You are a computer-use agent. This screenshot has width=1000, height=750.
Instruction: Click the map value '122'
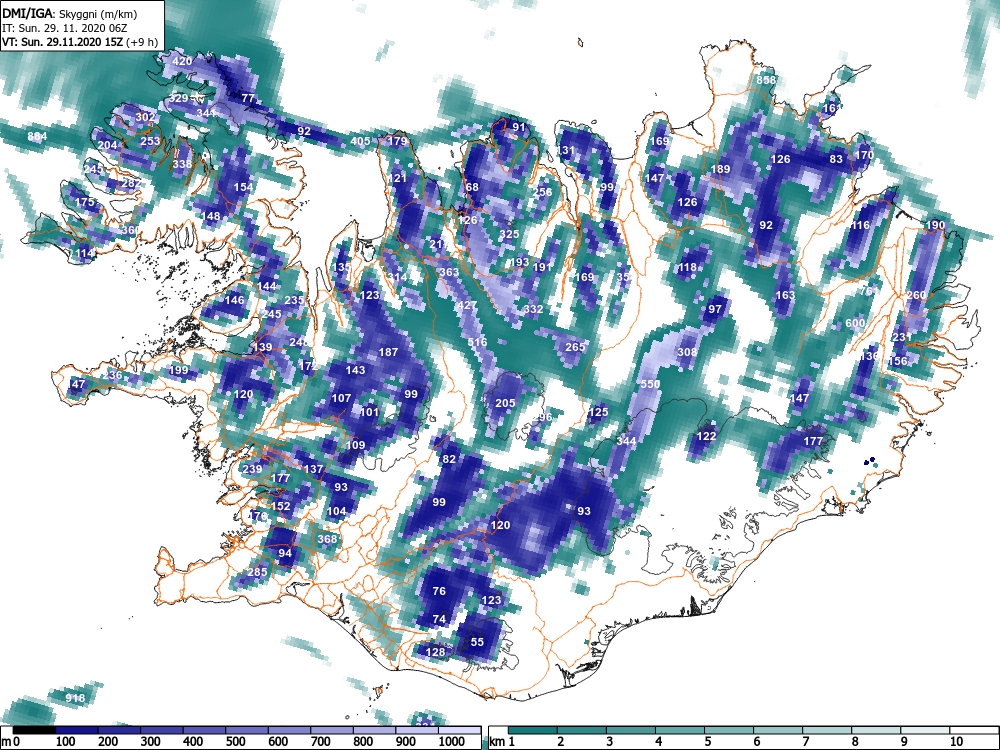(x=706, y=436)
